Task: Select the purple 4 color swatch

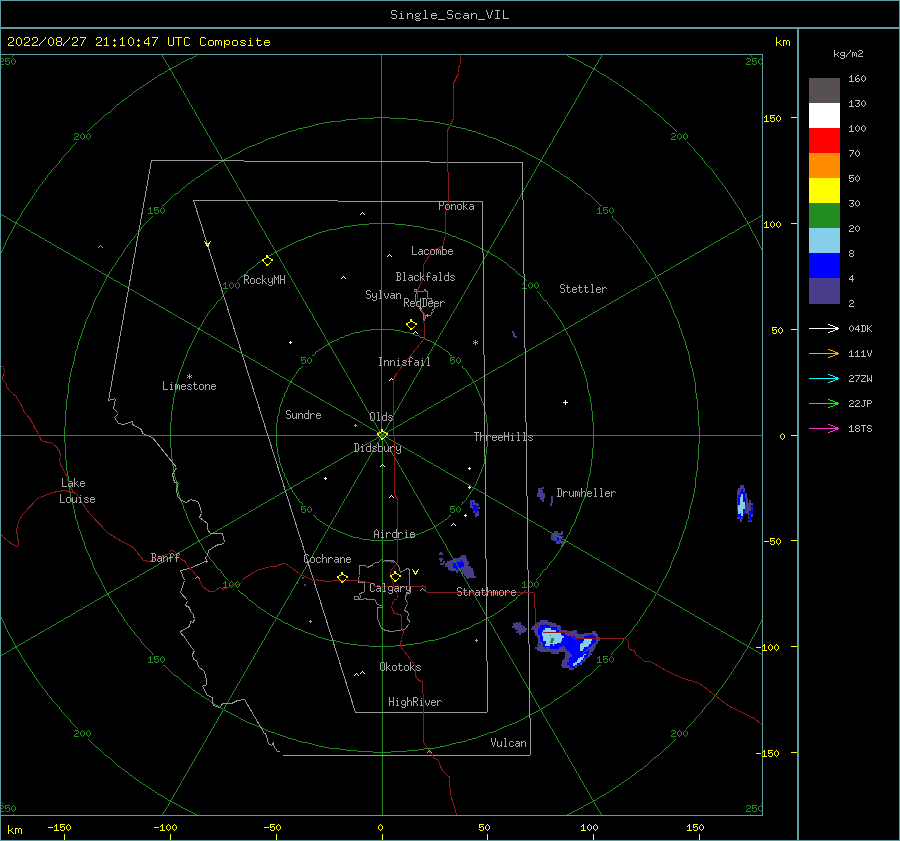Action: pos(824,291)
